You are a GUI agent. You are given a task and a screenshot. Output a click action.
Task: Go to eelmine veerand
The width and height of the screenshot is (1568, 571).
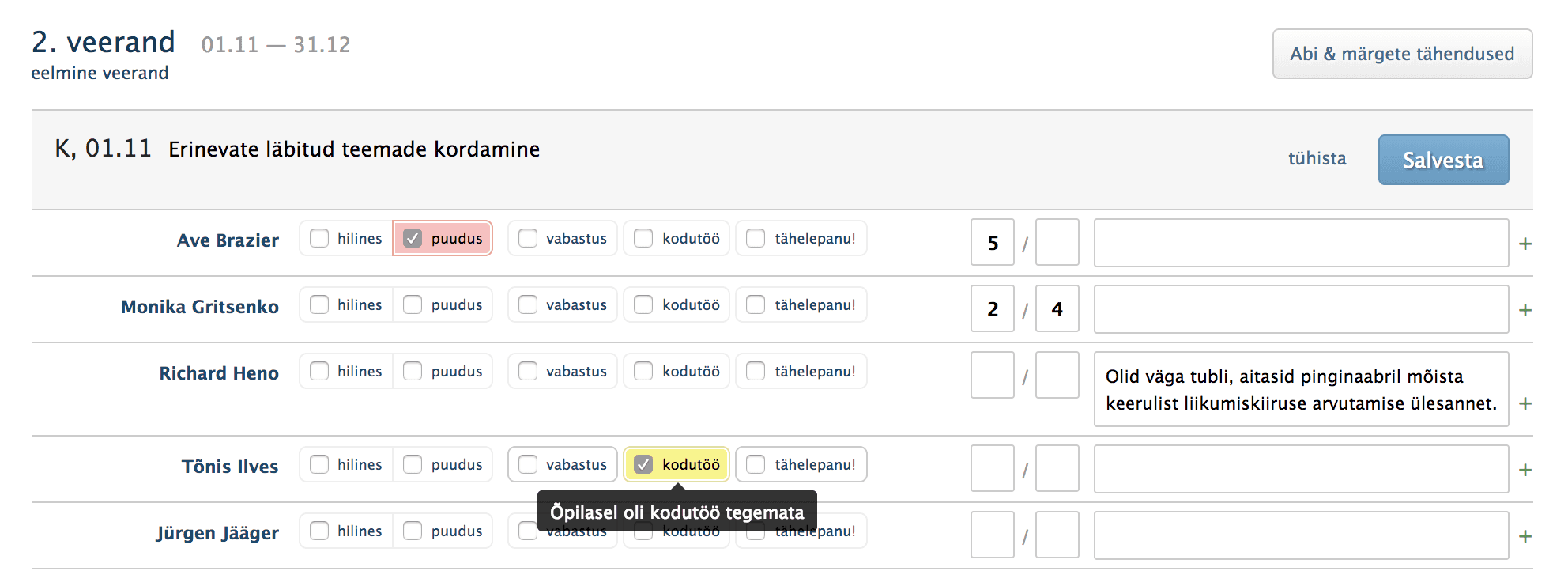(x=100, y=73)
